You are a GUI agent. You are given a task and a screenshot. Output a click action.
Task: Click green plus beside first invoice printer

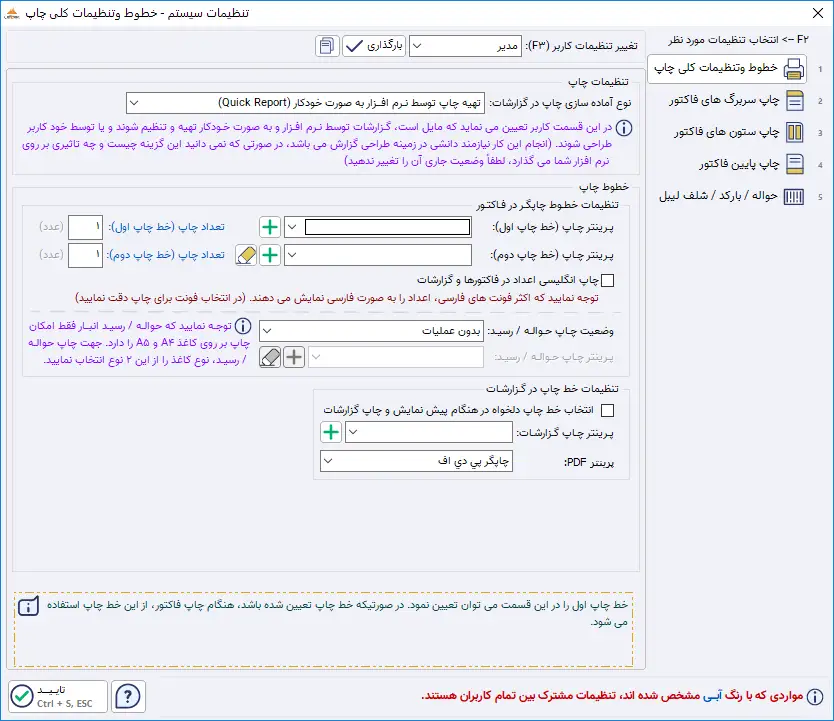point(270,227)
